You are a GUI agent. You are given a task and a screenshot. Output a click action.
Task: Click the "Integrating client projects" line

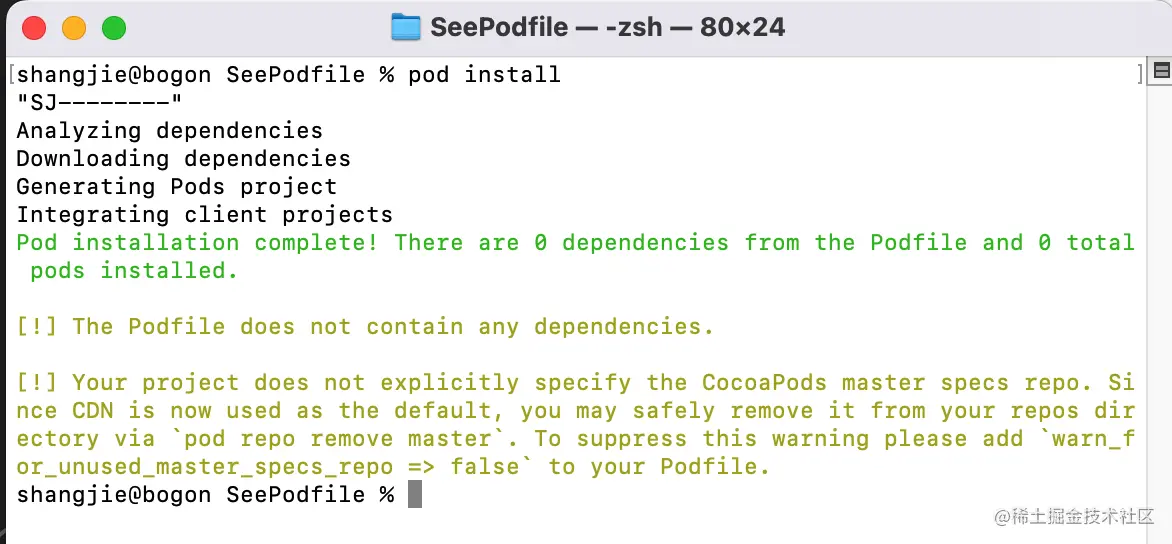pyautogui.click(x=204, y=215)
